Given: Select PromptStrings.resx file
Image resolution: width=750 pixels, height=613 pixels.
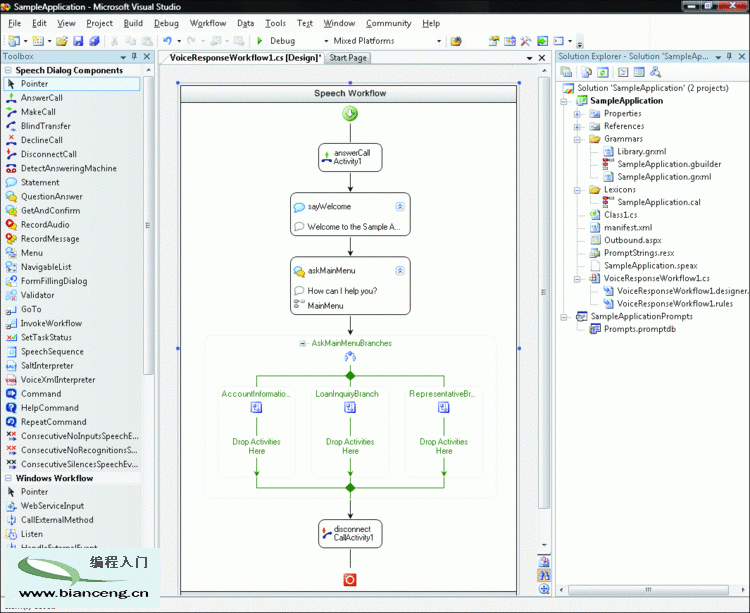Looking at the screenshot, I should coord(639,253).
